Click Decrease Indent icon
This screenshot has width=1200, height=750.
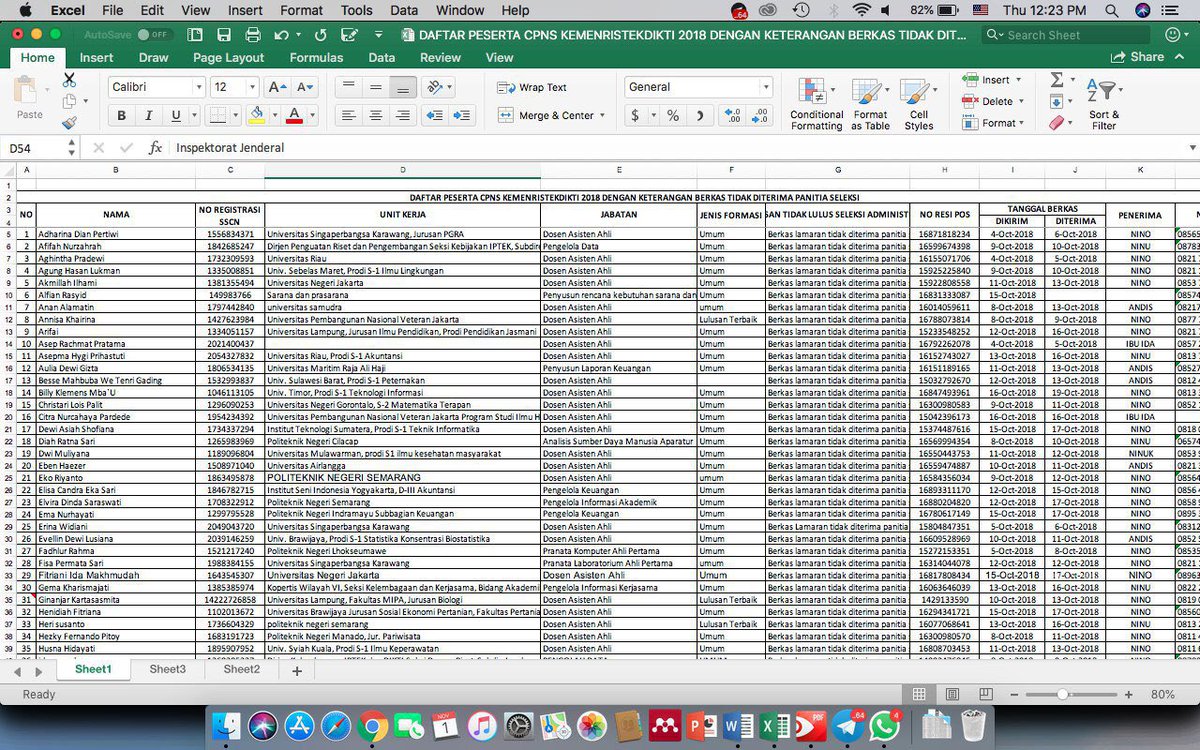pos(435,115)
